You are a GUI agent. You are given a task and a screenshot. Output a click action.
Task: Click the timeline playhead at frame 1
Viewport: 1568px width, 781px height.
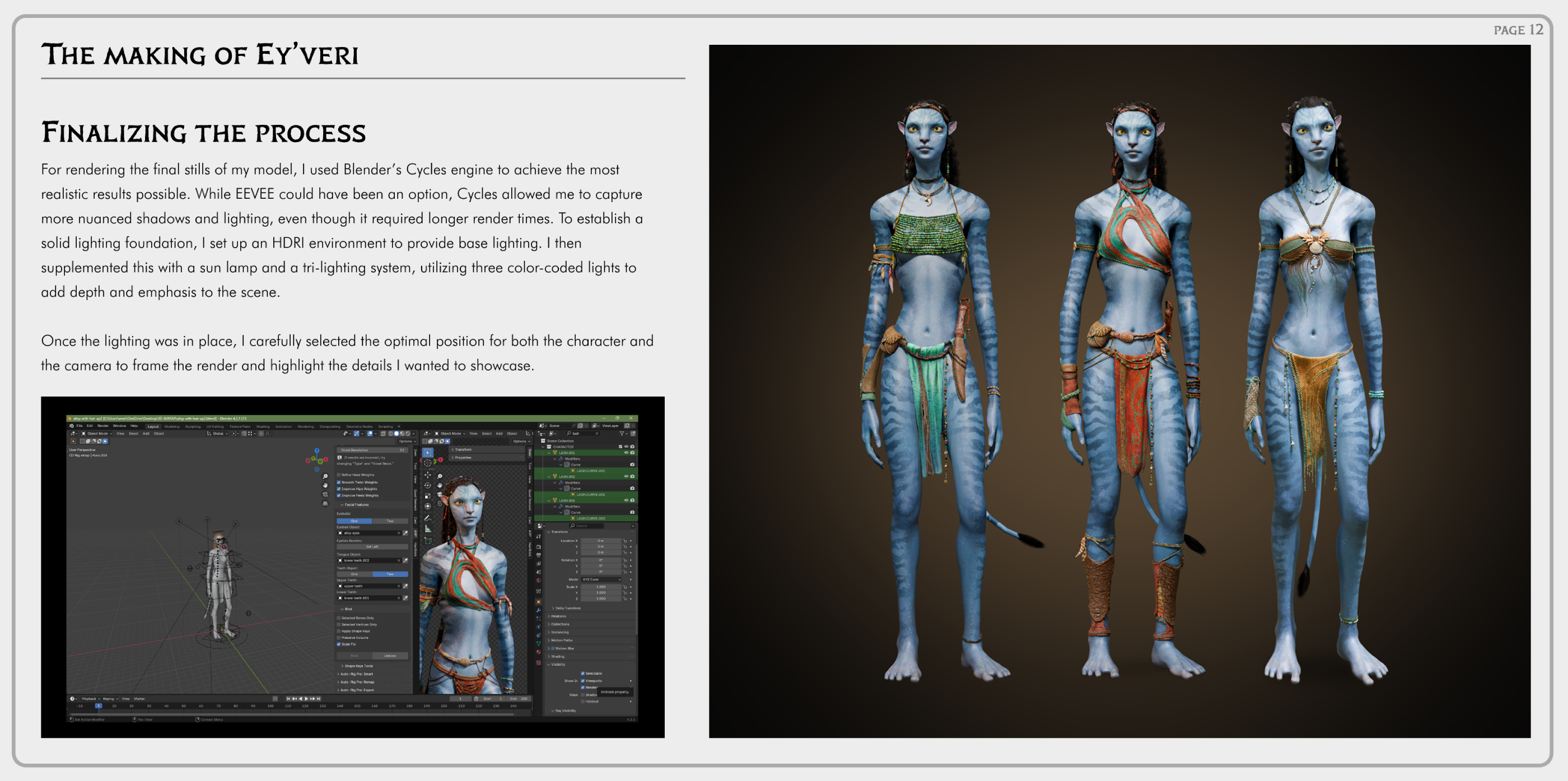click(99, 706)
